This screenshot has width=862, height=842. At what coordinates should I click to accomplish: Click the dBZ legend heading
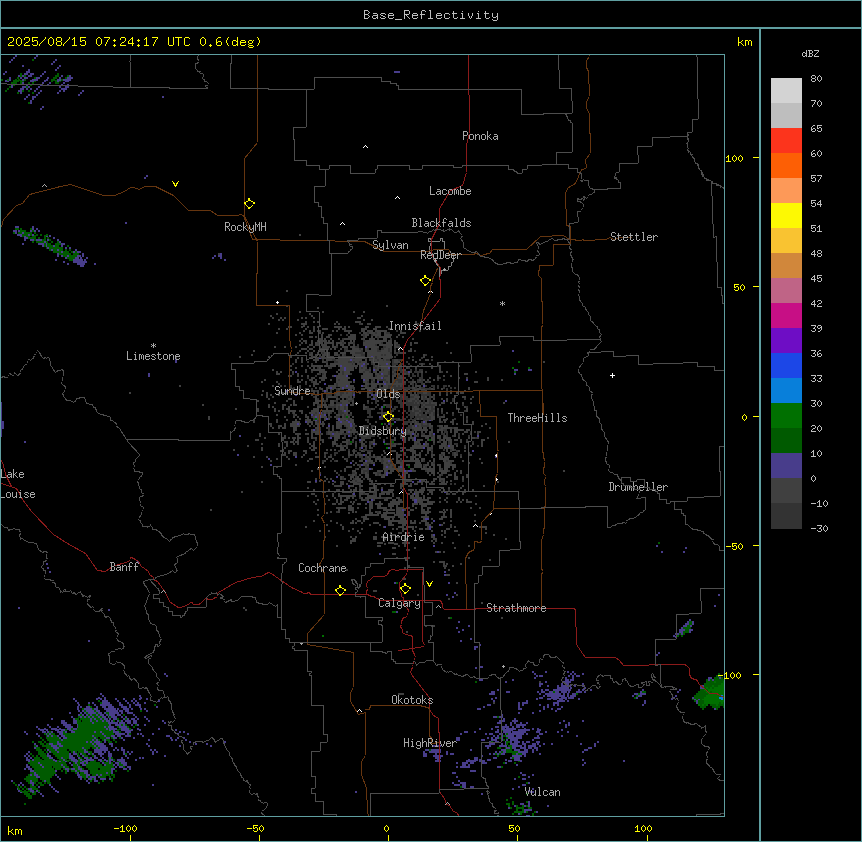[810, 53]
